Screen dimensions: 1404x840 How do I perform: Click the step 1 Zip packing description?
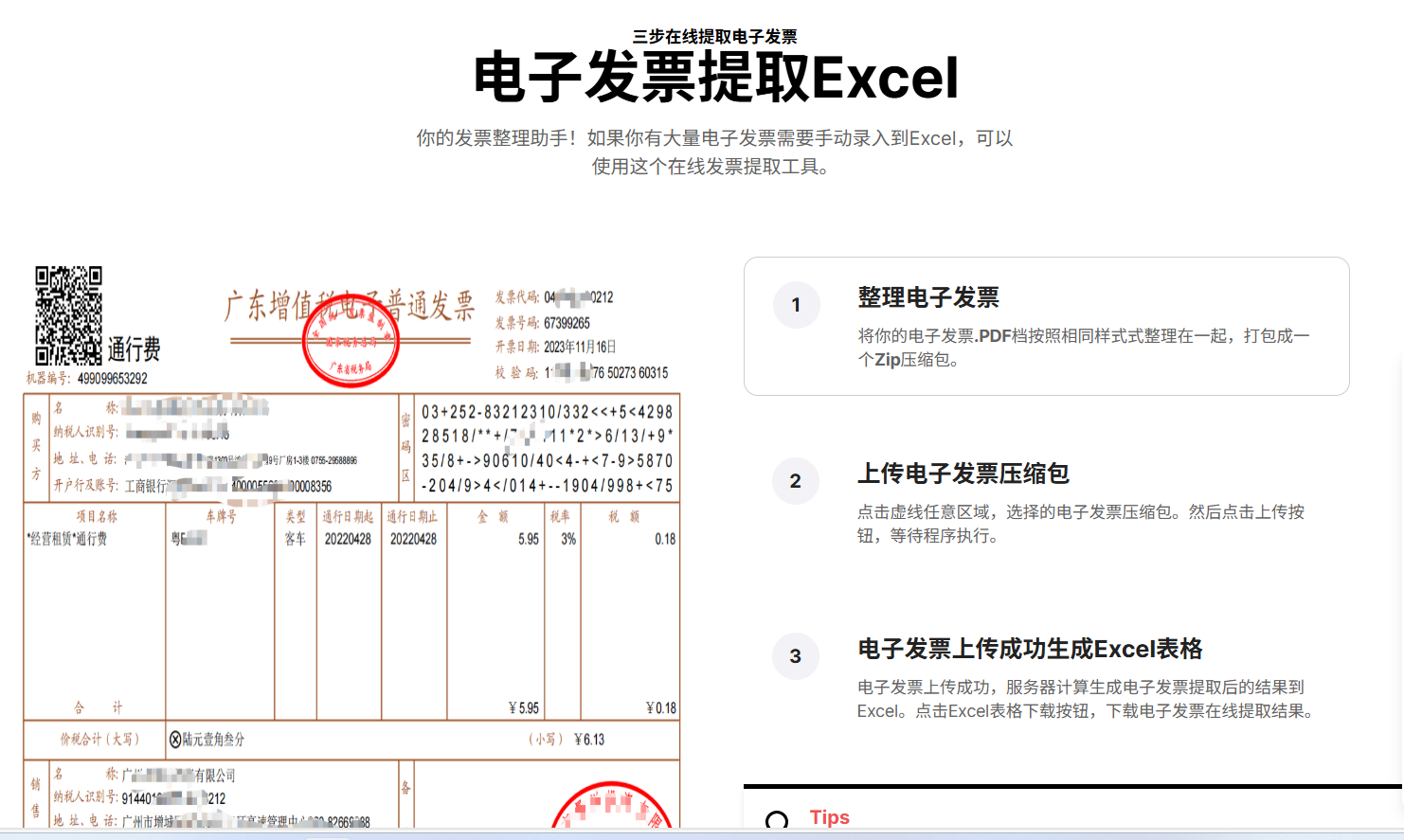1083,348
